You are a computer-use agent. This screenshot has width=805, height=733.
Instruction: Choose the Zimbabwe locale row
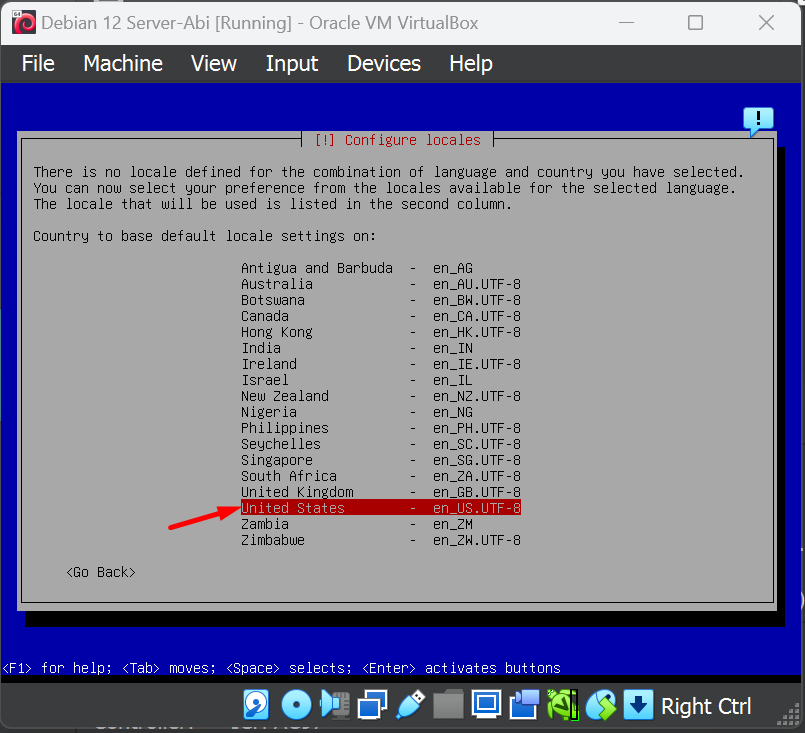click(381, 540)
